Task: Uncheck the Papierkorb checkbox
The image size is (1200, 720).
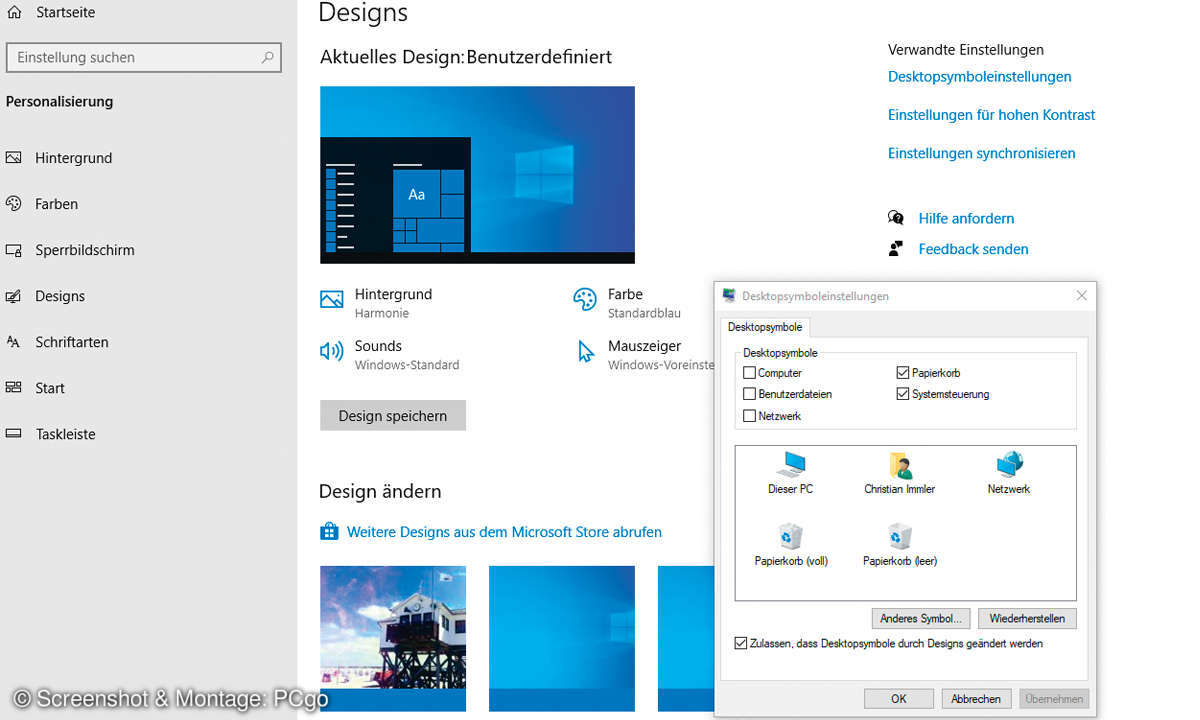Action: 904,373
